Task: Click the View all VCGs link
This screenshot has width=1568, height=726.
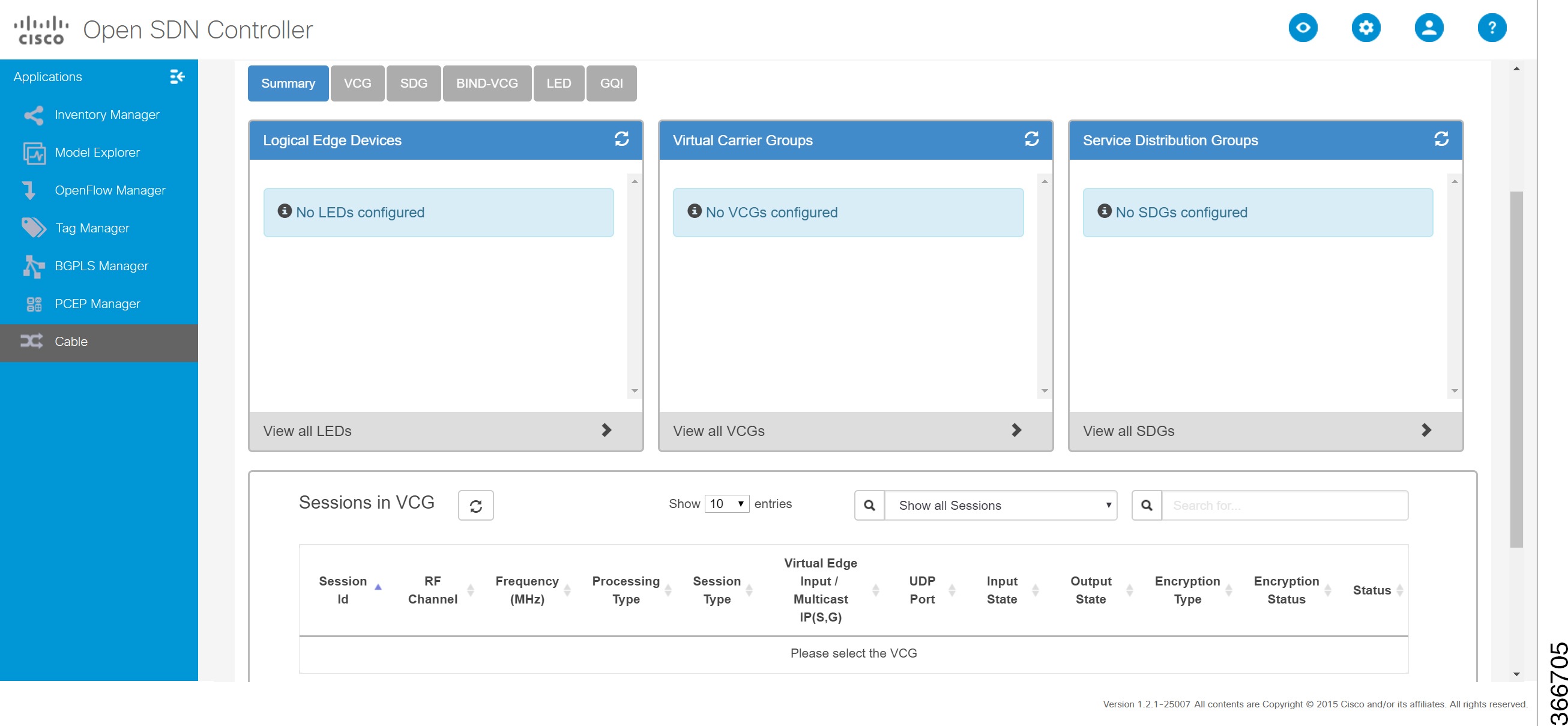Action: [718, 431]
